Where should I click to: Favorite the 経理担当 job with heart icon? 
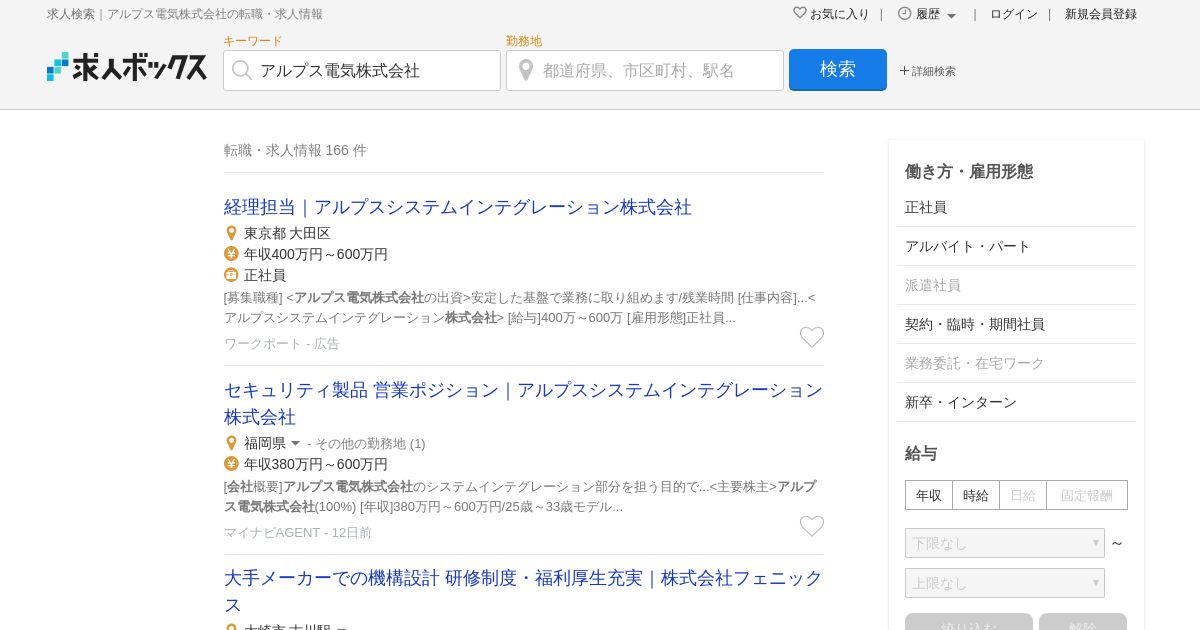[x=812, y=337]
